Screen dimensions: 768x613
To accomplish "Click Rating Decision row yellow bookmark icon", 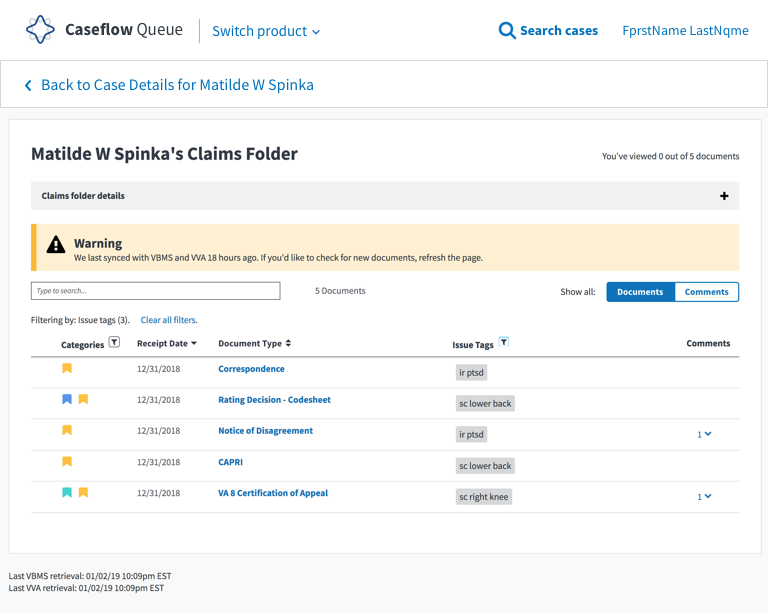I will tap(83, 399).
